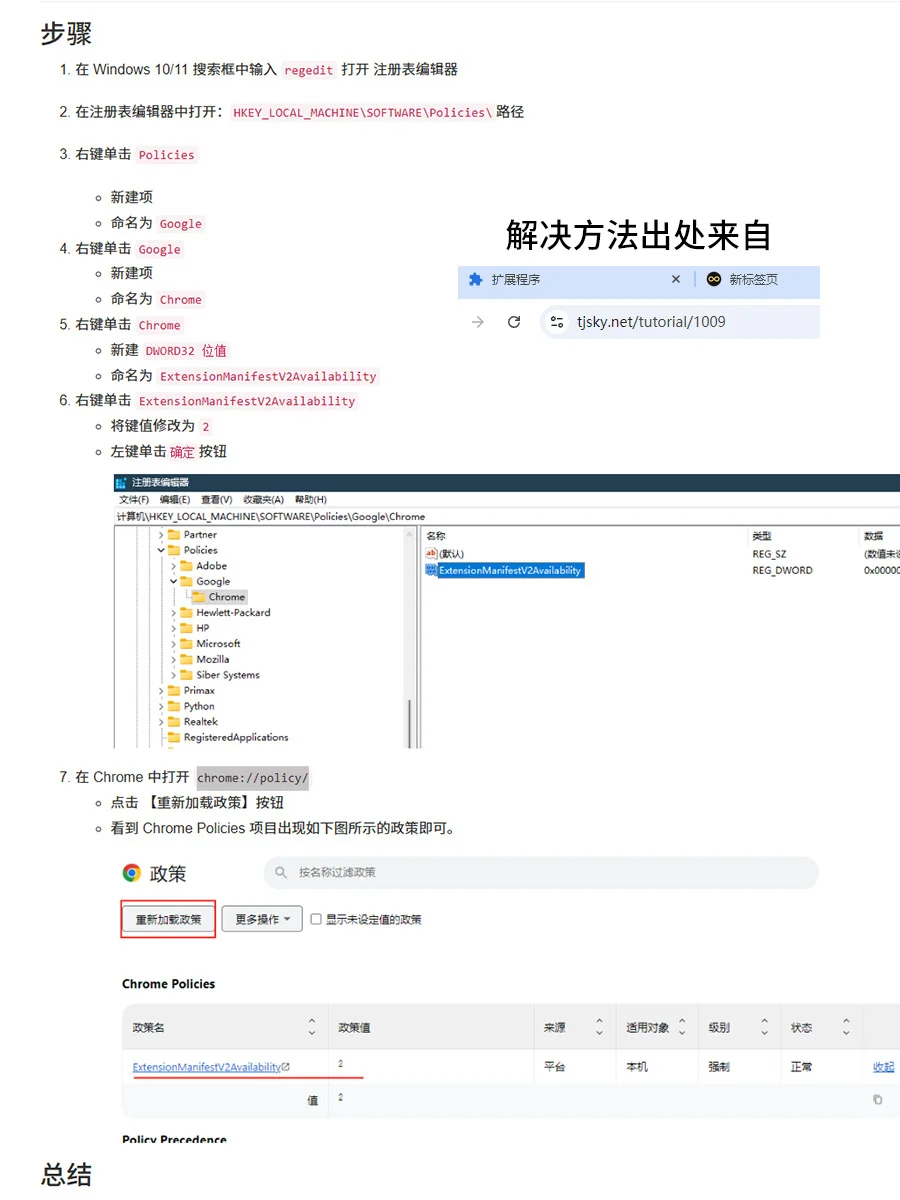Click the Chrome logo beside 政策 heading
The width and height of the screenshot is (900, 1200).
click(128, 872)
